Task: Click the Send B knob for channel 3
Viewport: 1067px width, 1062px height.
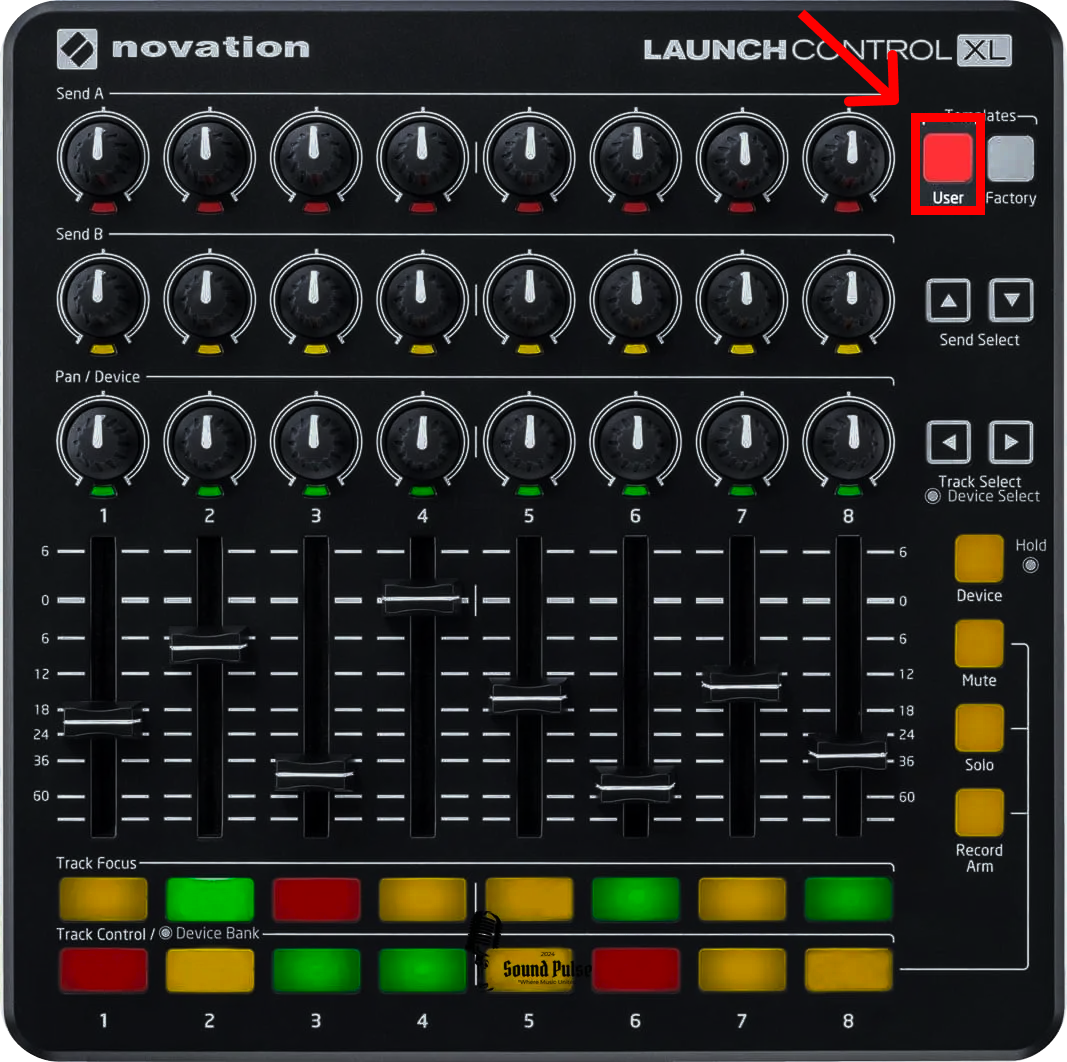Action: 316,300
